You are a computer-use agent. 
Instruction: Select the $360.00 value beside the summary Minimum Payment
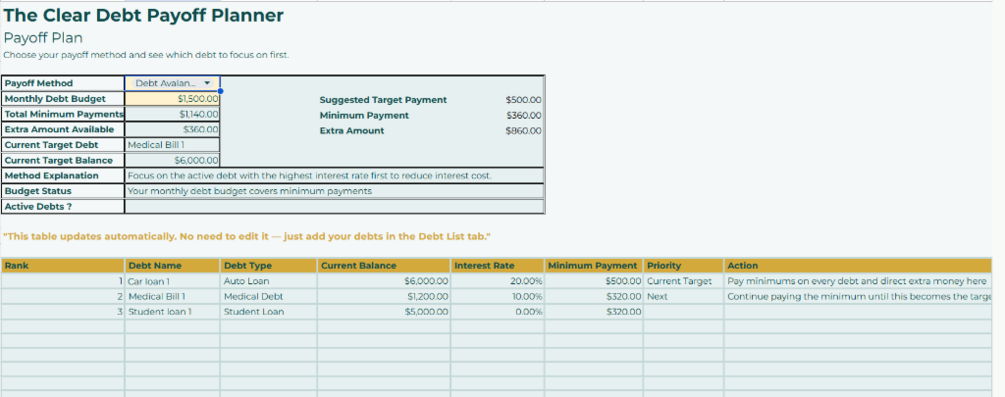pyautogui.click(x=523, y=115)
